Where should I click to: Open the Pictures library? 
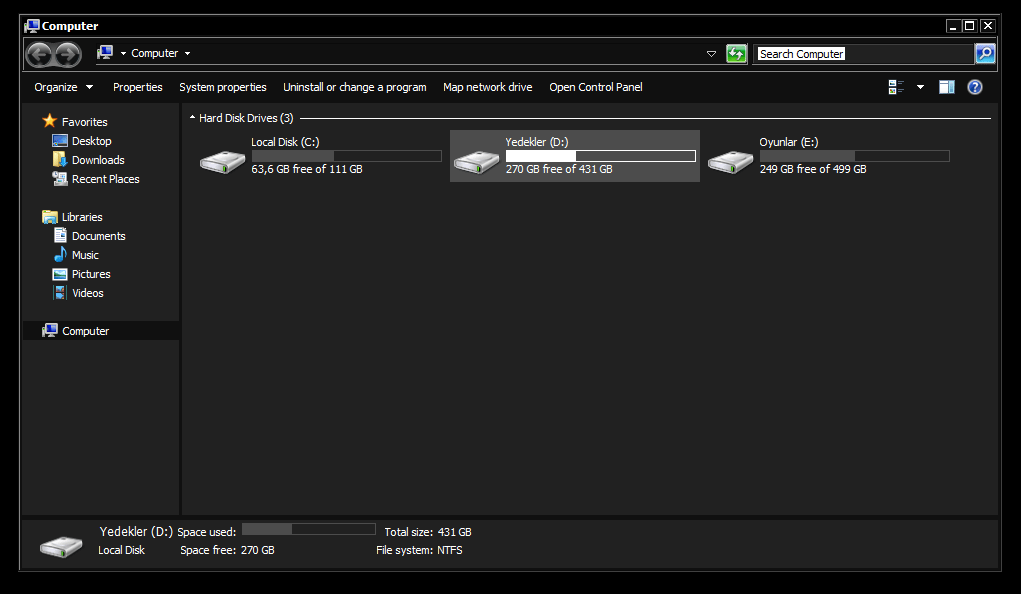point(91,274)
